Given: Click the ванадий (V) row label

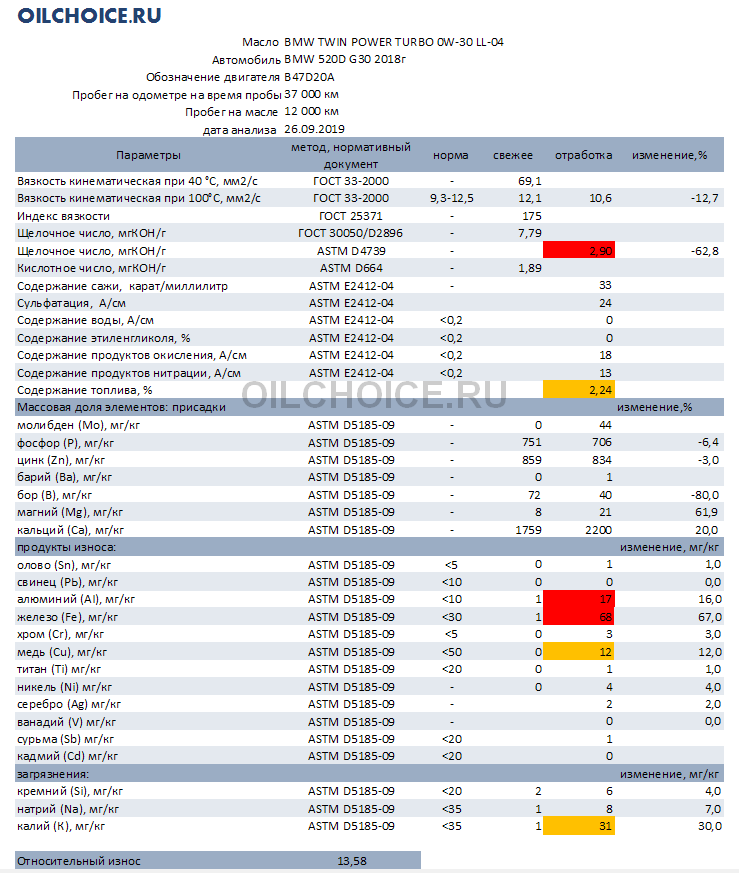Looking at the screenshot, I should point(66,722).
